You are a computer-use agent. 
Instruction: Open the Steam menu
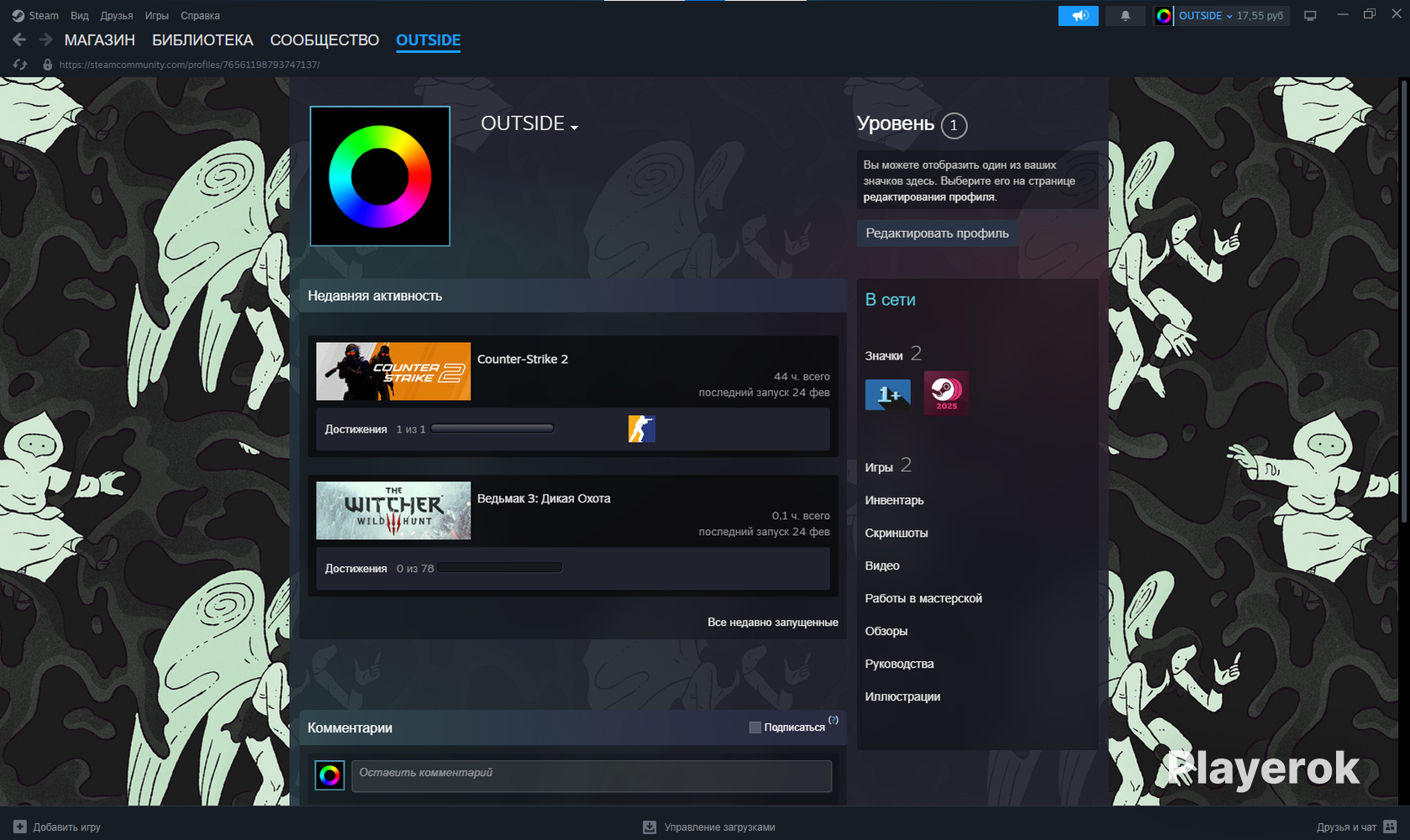[x=44, y=16]
